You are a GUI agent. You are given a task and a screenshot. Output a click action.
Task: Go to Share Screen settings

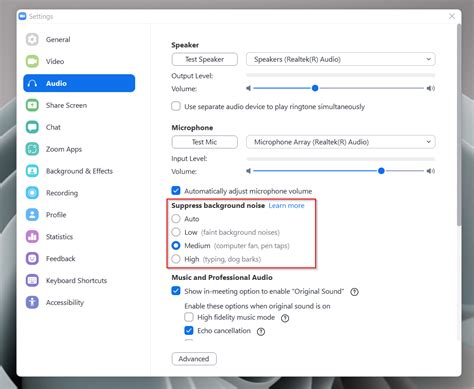[79, 105]
